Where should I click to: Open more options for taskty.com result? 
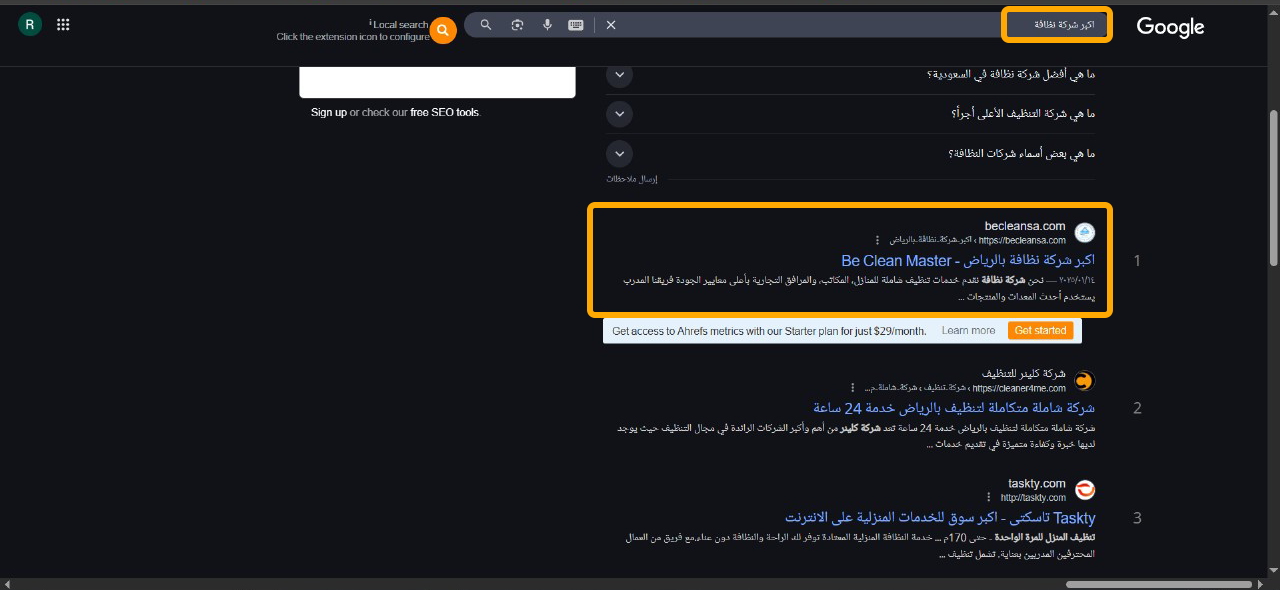coord(988,497)
